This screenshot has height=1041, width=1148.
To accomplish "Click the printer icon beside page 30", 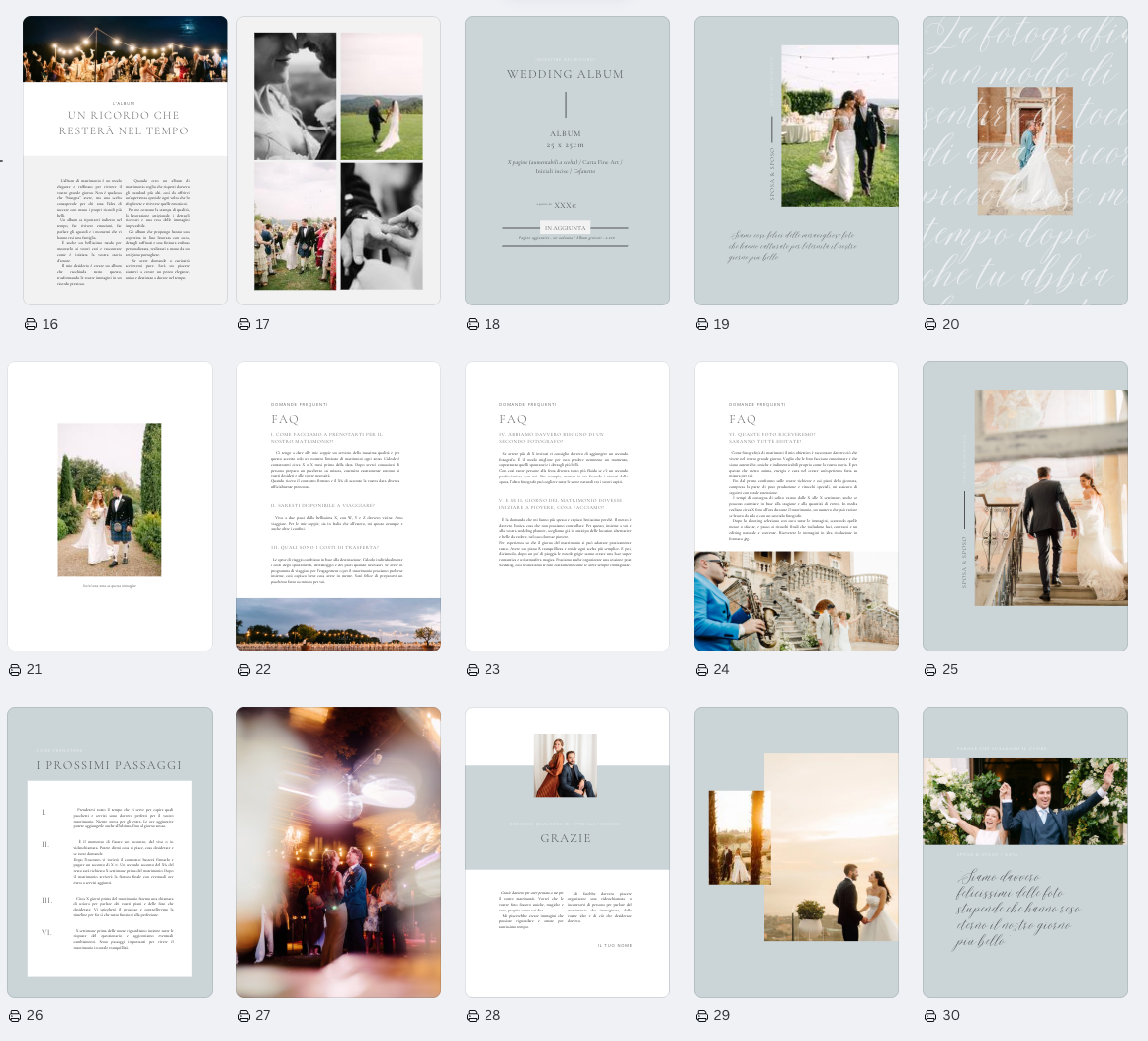I will tap(930, 1015).
